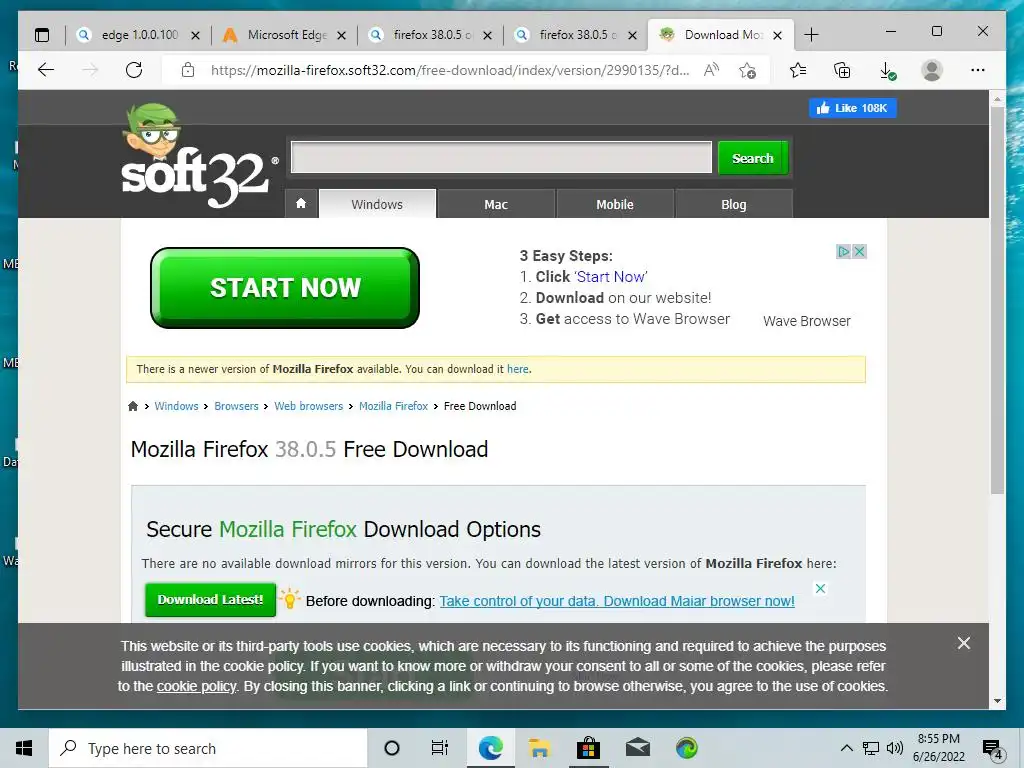
Task: Dismiss the Maiar browser promo
Action: [821, 588]
